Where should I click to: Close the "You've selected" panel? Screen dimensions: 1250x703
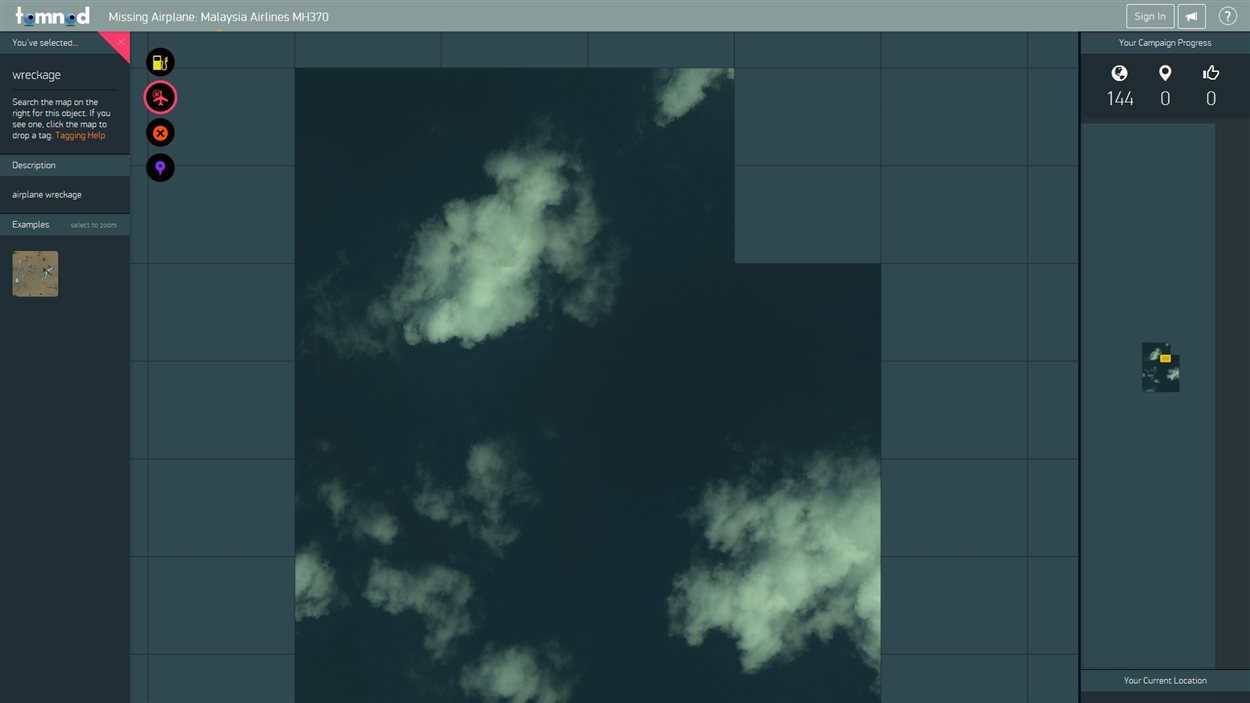click(121, 42)
